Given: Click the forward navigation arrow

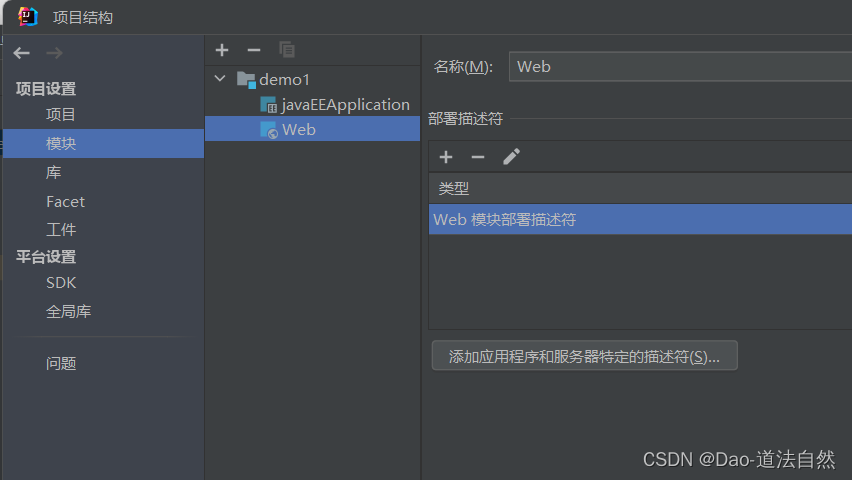Looking at the screenshot, I should (x=54, y=53).
